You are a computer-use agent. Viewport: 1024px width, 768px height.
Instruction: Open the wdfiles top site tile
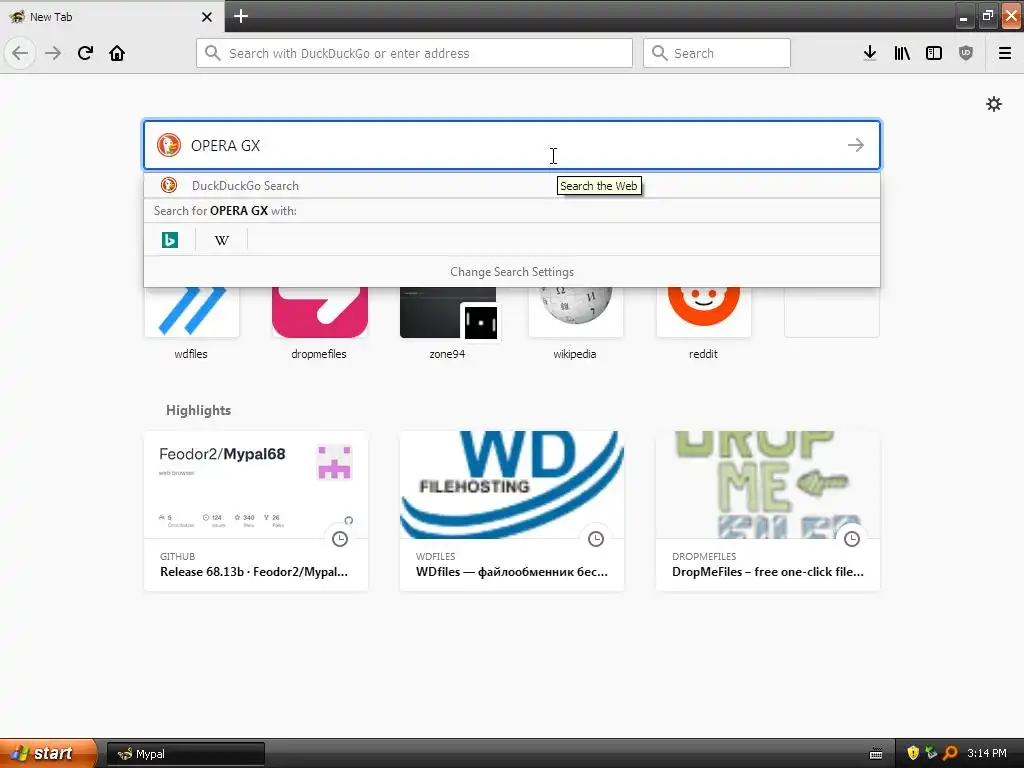(x=191, y=323)
